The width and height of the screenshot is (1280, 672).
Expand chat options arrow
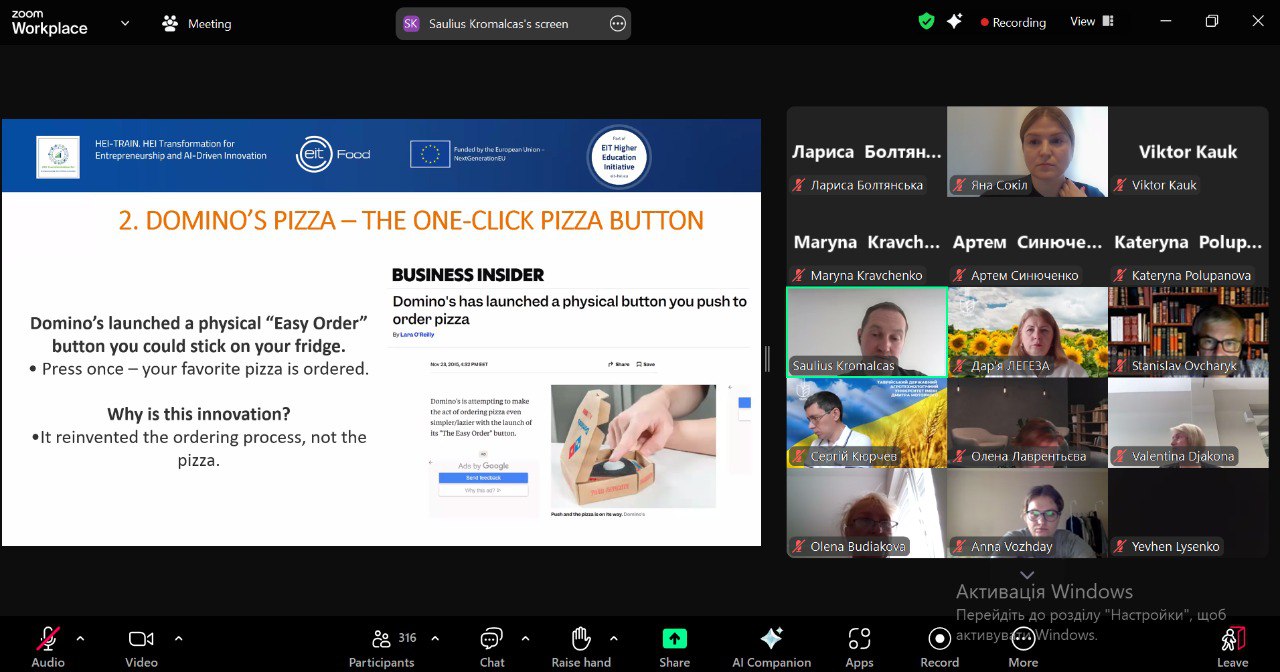coord(525,638)
